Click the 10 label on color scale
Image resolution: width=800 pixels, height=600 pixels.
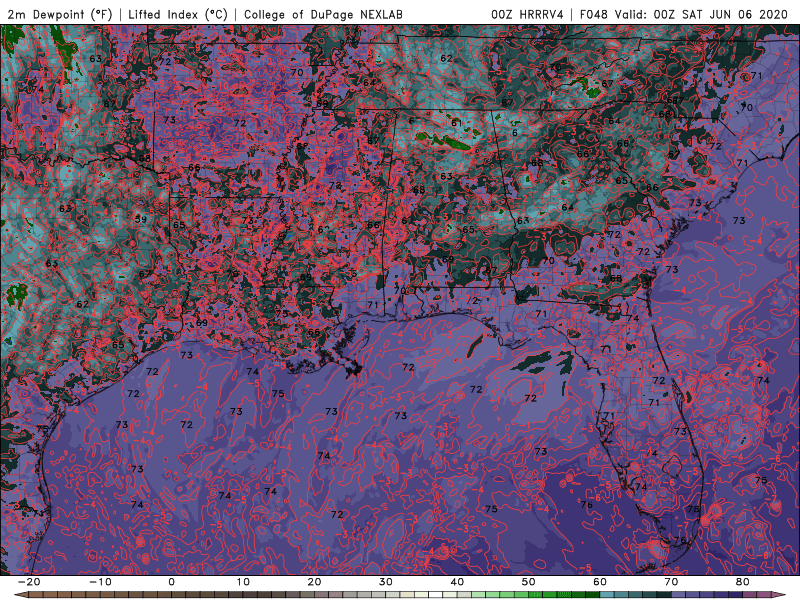pos(243,582)
